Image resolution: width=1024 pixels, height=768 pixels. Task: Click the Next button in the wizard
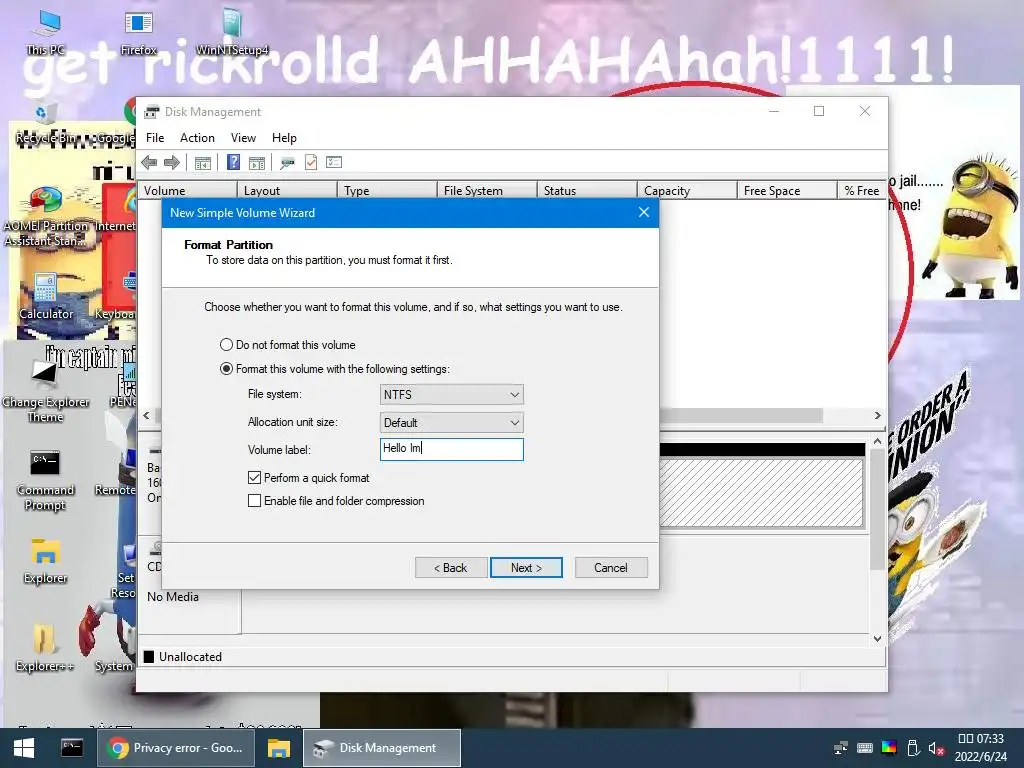coord(526,568)
